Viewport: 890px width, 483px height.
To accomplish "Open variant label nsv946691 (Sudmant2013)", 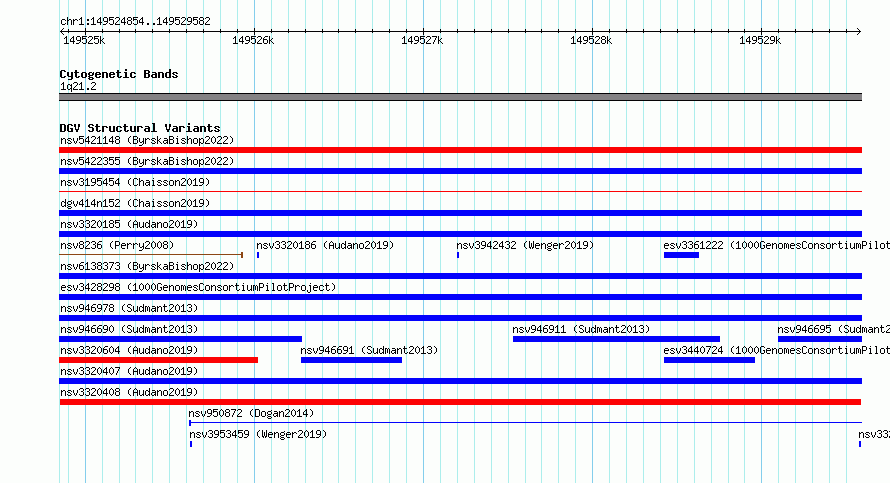I will pos(370,350).
